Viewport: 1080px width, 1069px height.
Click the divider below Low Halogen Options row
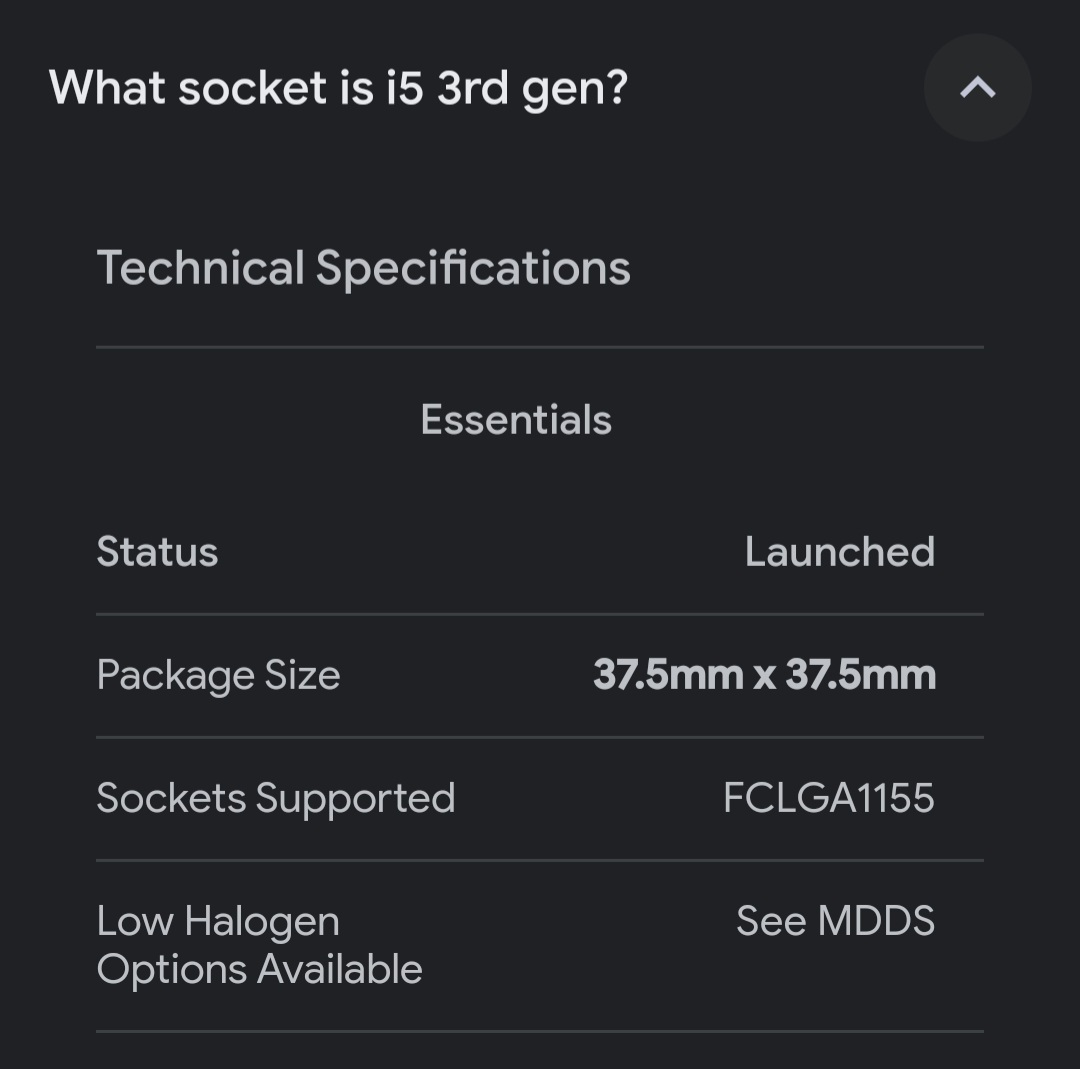pyautogui.click(x=540, y=1031)
